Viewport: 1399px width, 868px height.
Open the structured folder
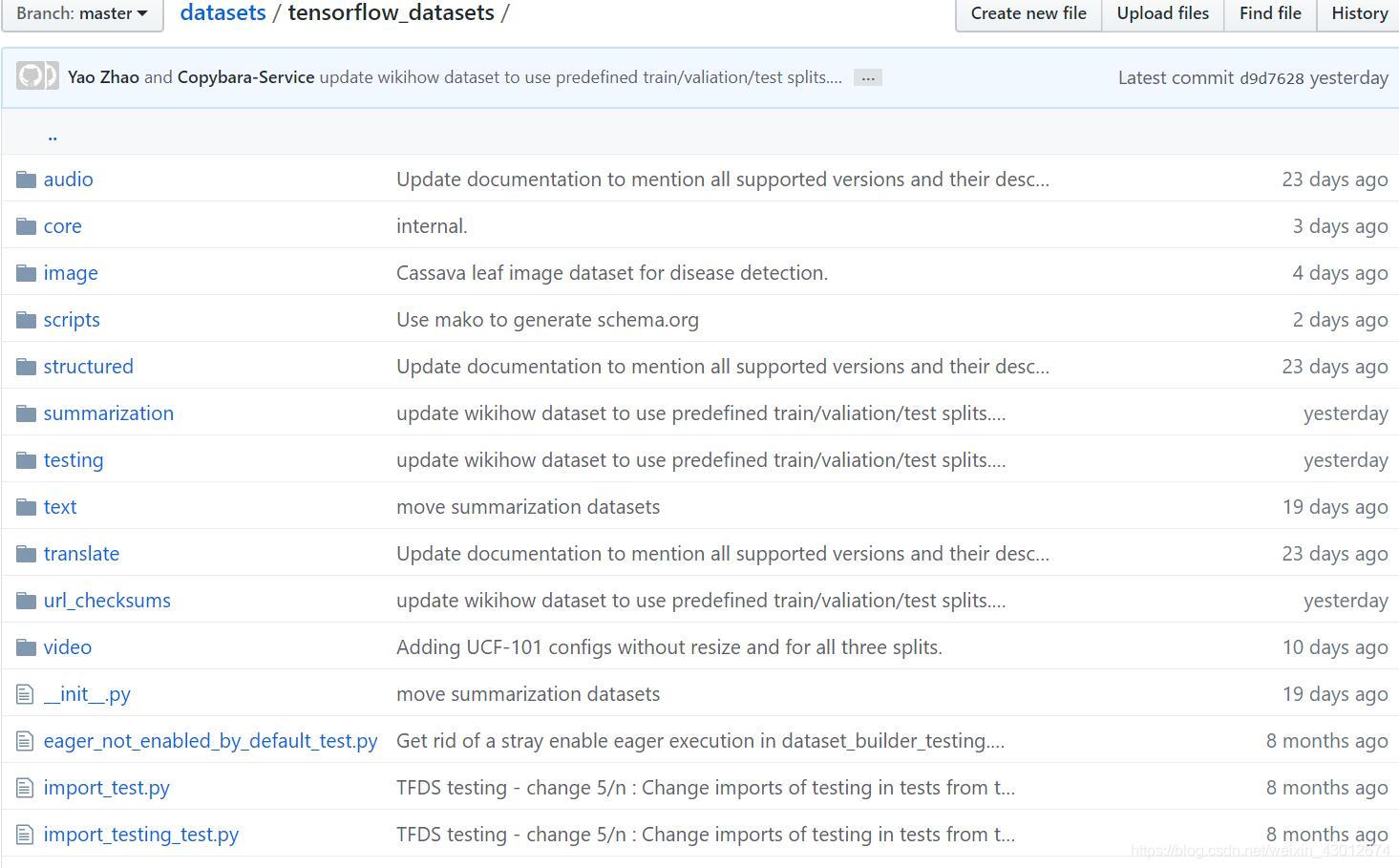tap(88, 367)
